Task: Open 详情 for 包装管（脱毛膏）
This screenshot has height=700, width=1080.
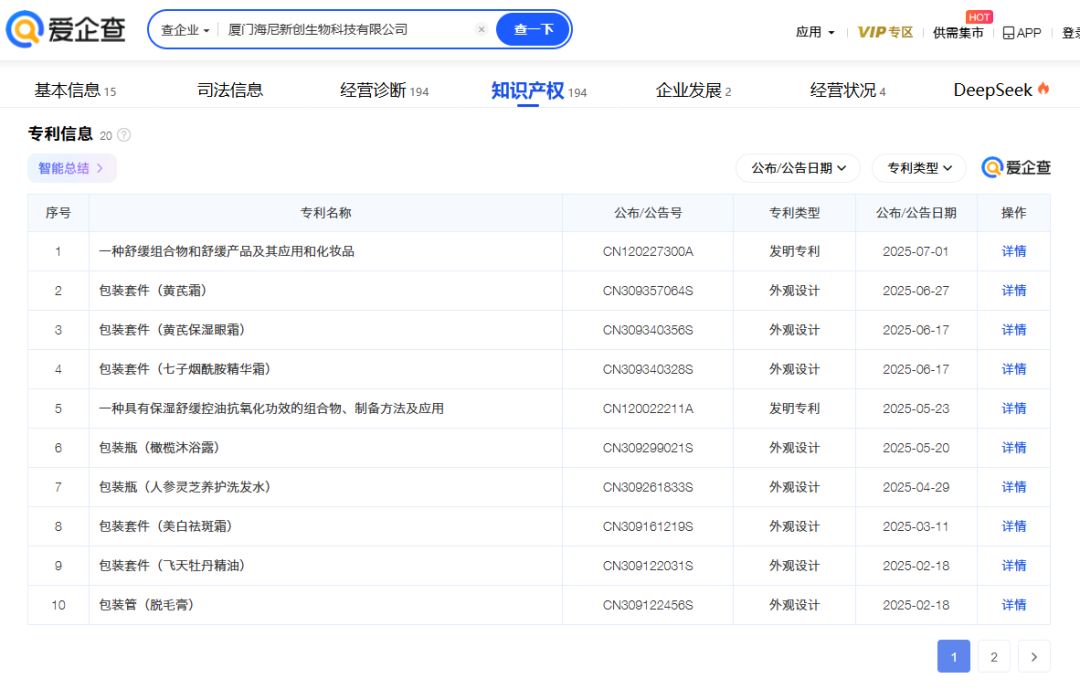Action: tap(1013, 605)
